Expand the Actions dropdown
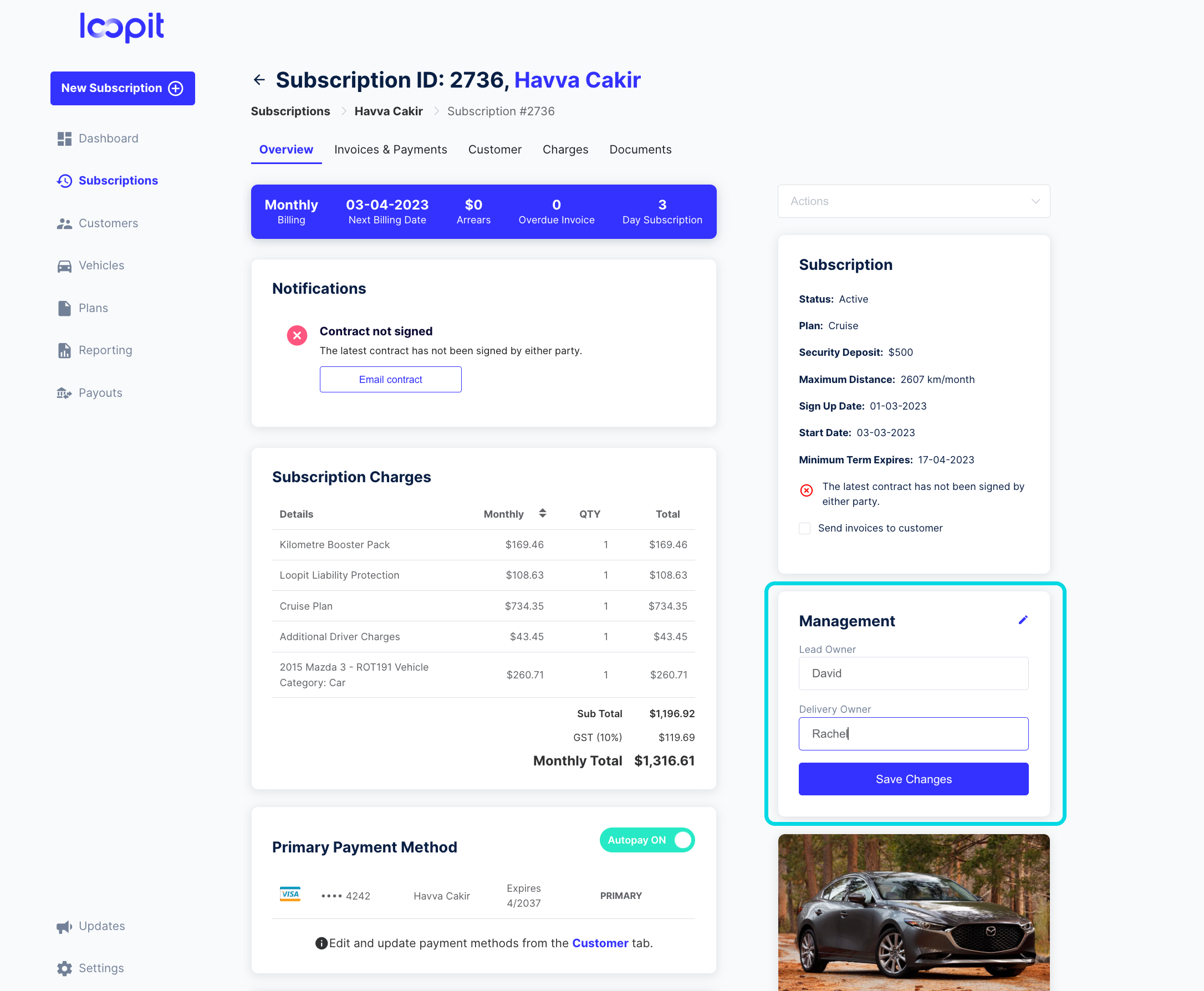The height and width of the screenshot is (991, 1204). [914, 201]
